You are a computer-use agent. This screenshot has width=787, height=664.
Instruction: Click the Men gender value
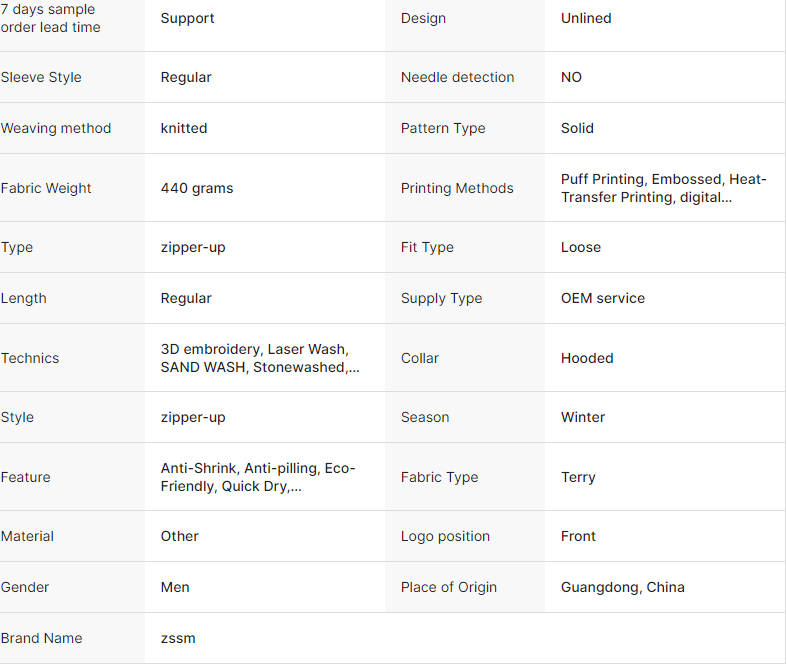coord(175,587)
